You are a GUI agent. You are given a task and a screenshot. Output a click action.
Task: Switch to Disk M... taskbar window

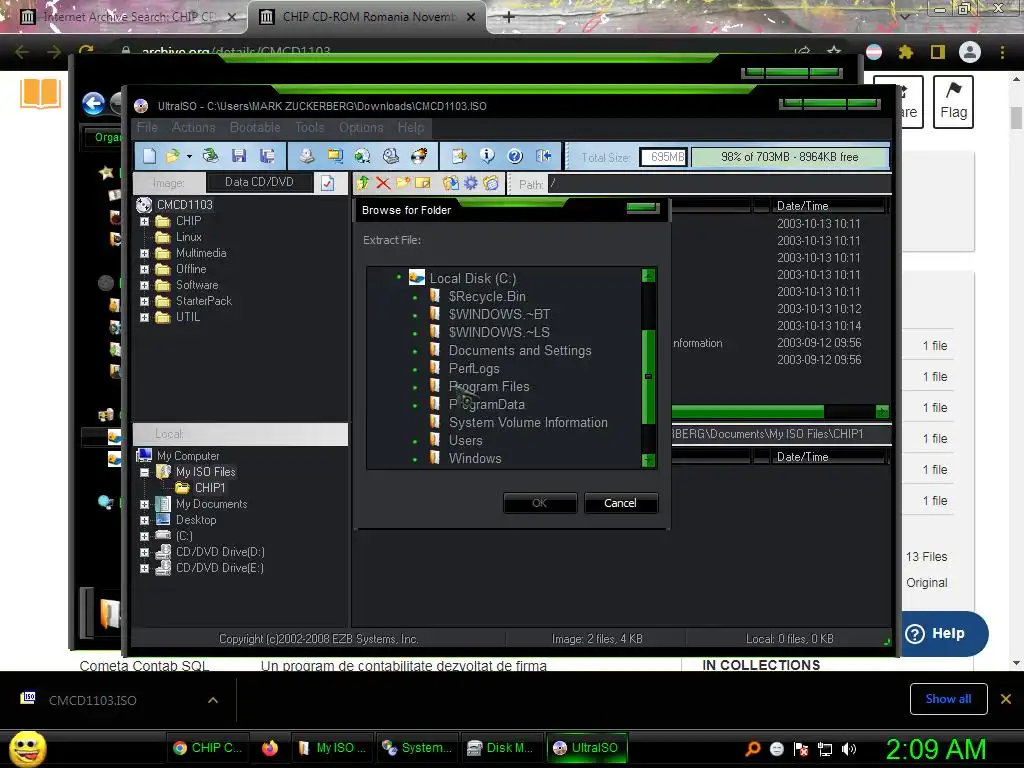click(501, 748)
